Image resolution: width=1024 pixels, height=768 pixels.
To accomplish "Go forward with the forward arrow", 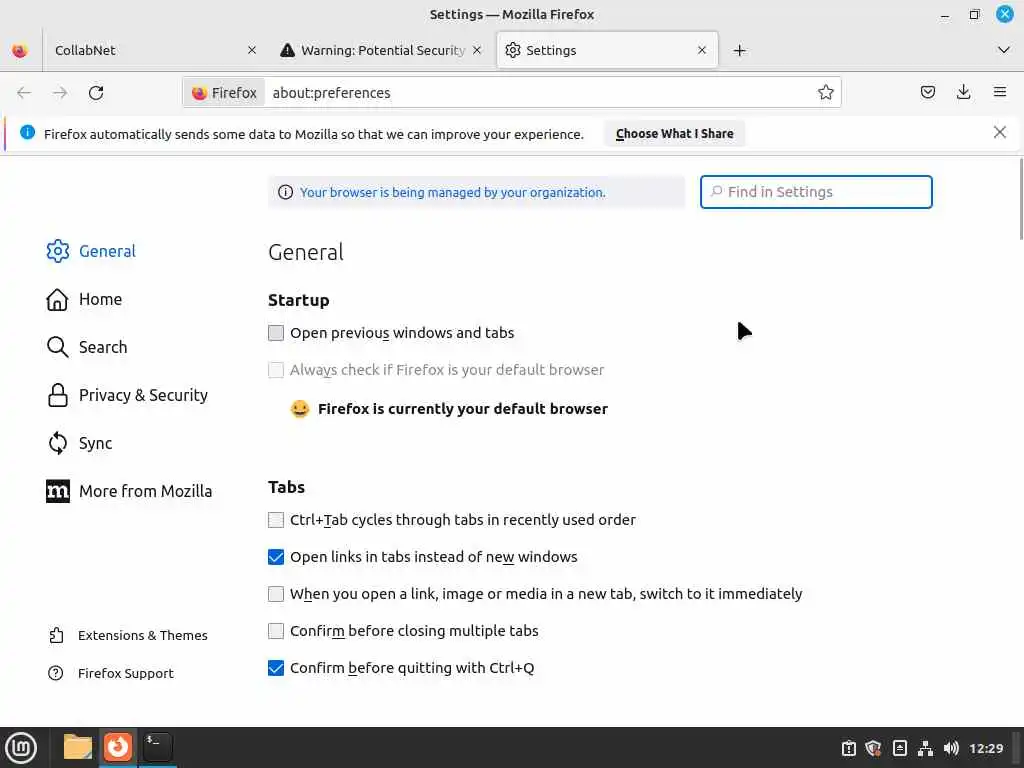I will [x=60, y=93].
